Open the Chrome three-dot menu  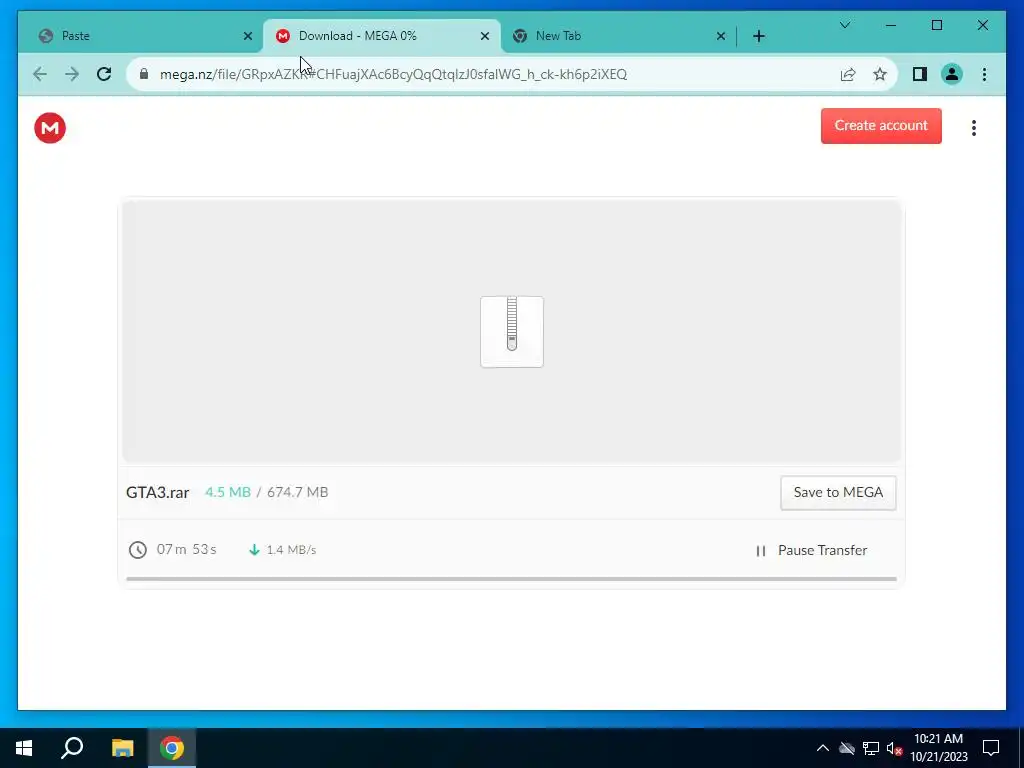click(x=984, y=74)
